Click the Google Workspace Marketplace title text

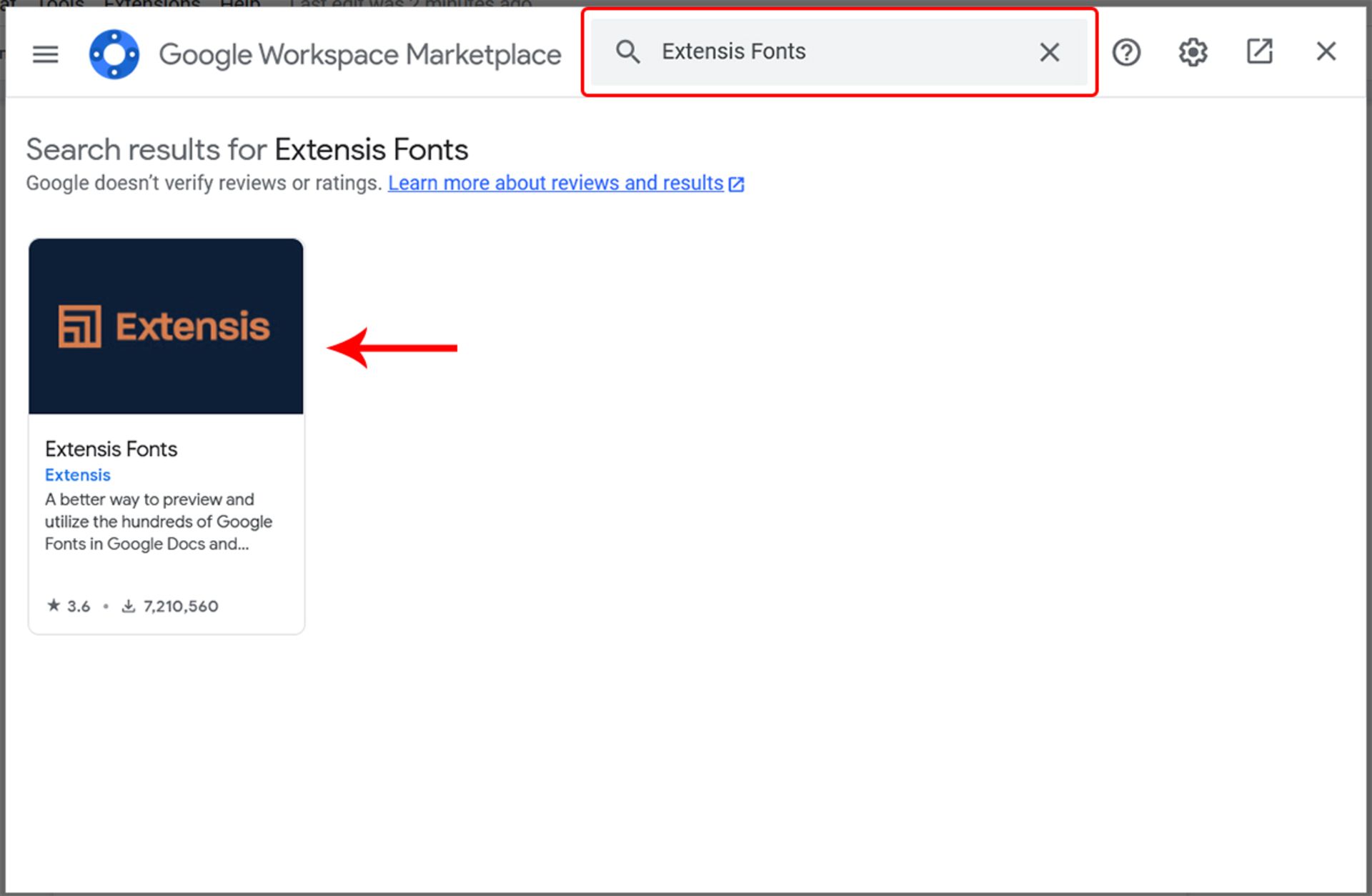359,54
